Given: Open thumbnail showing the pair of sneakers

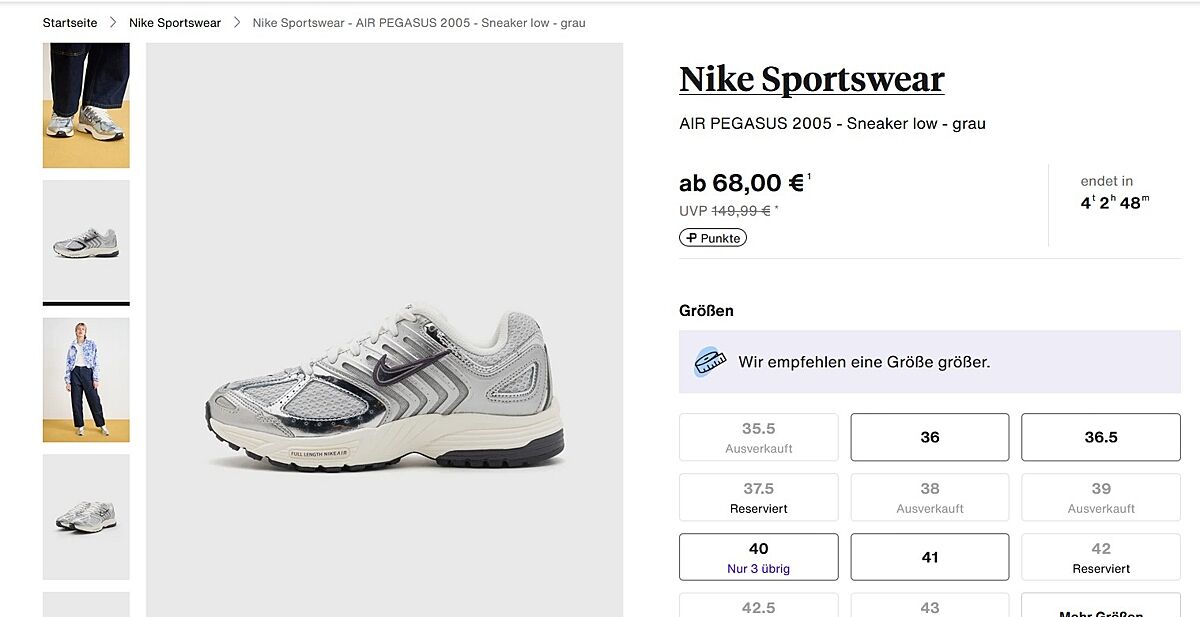Looking at the screenshot, I should coord(86,516).
